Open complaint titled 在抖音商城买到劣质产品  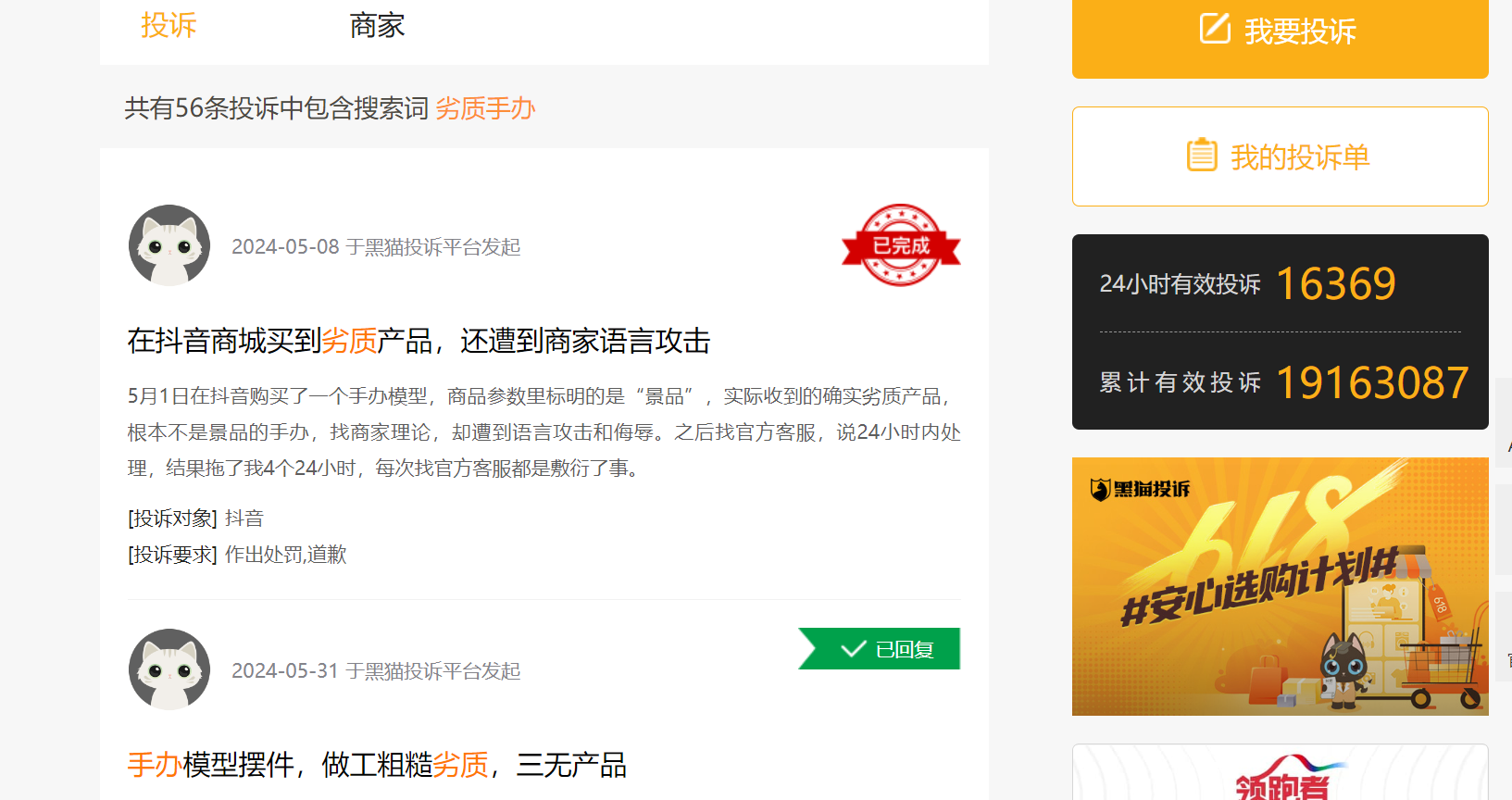coord(419,341)
